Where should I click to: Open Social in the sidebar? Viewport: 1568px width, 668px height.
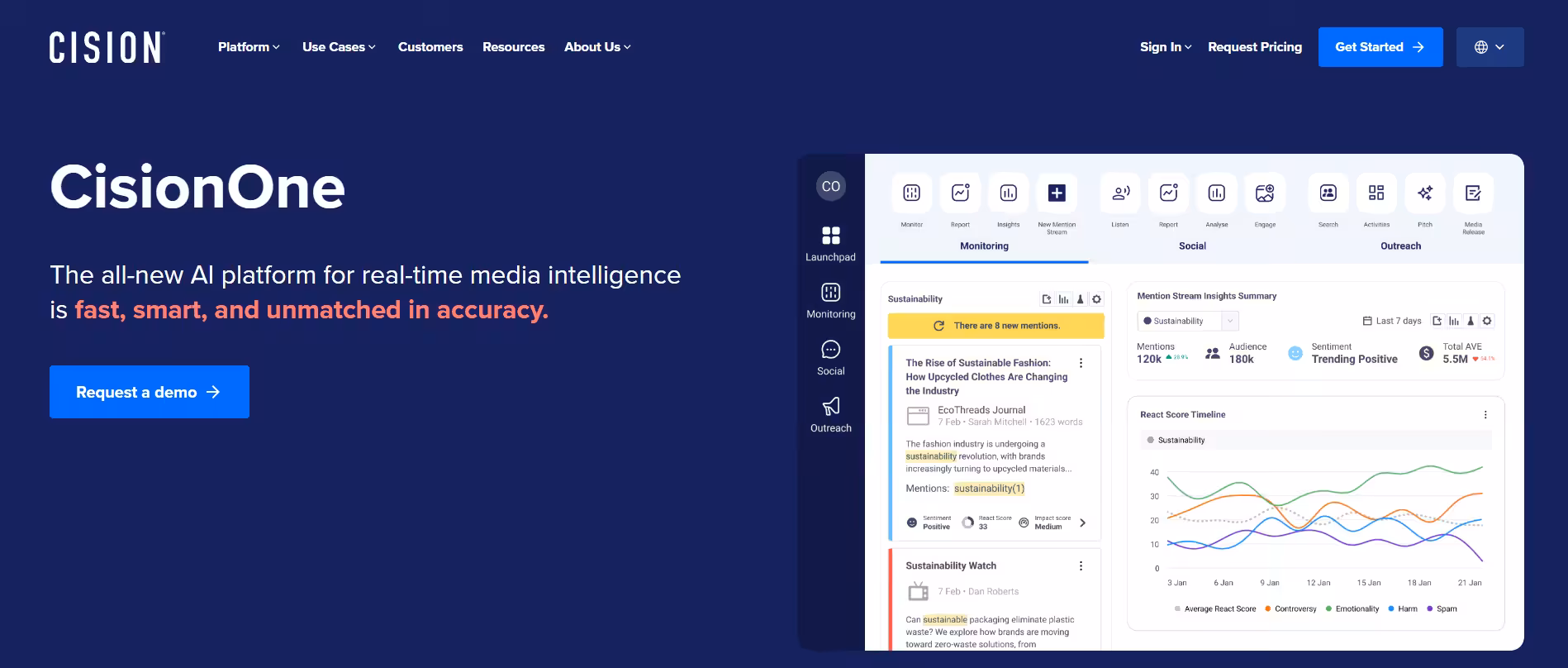tap(831, 358)
